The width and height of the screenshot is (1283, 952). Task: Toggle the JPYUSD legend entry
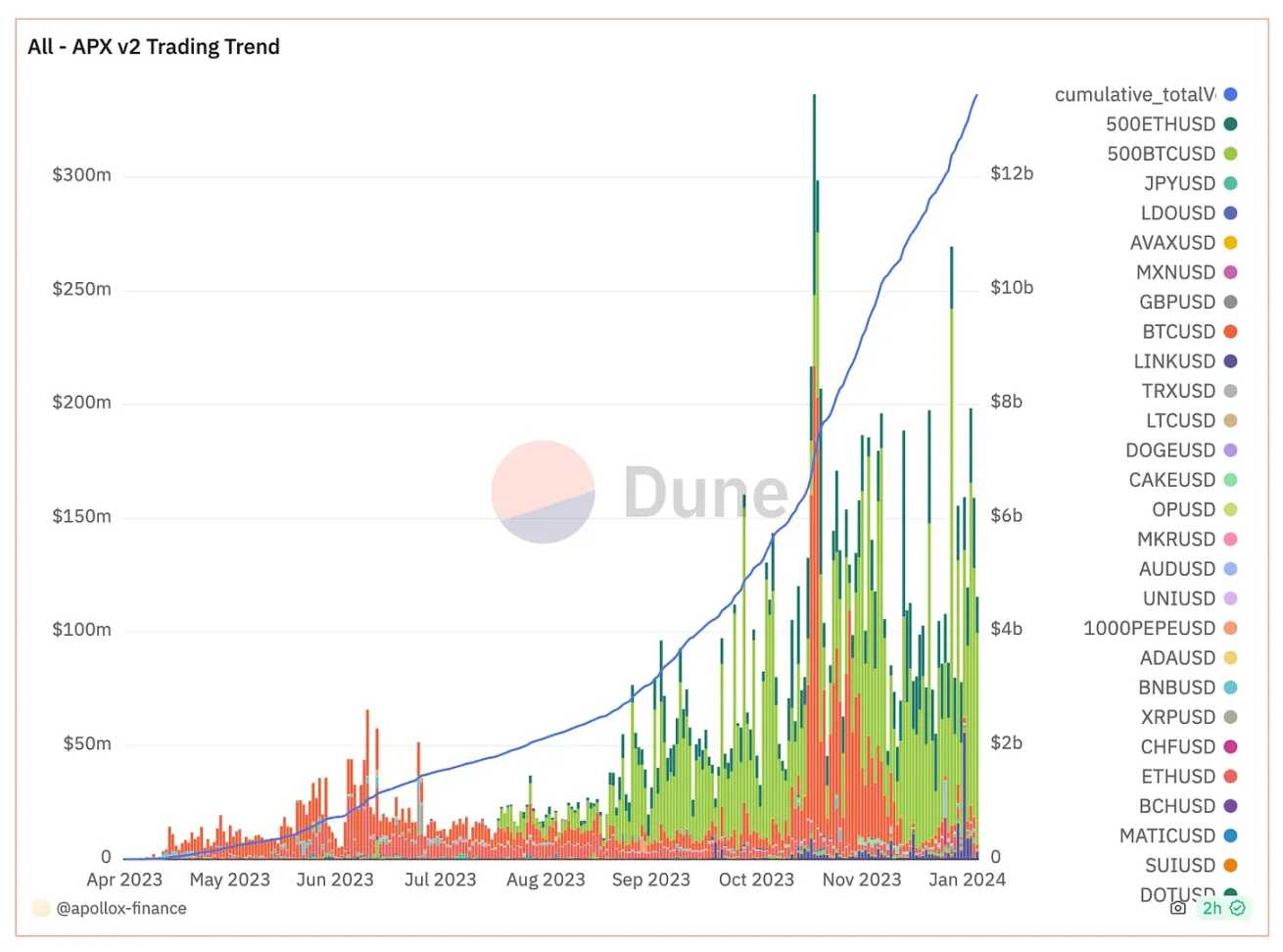[x=1191, y=183]
